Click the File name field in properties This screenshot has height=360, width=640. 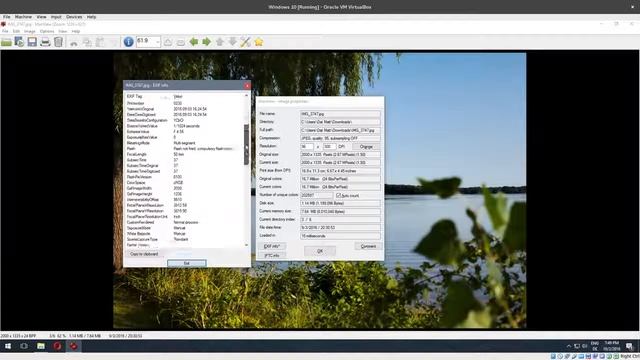(x=340, y=114)
